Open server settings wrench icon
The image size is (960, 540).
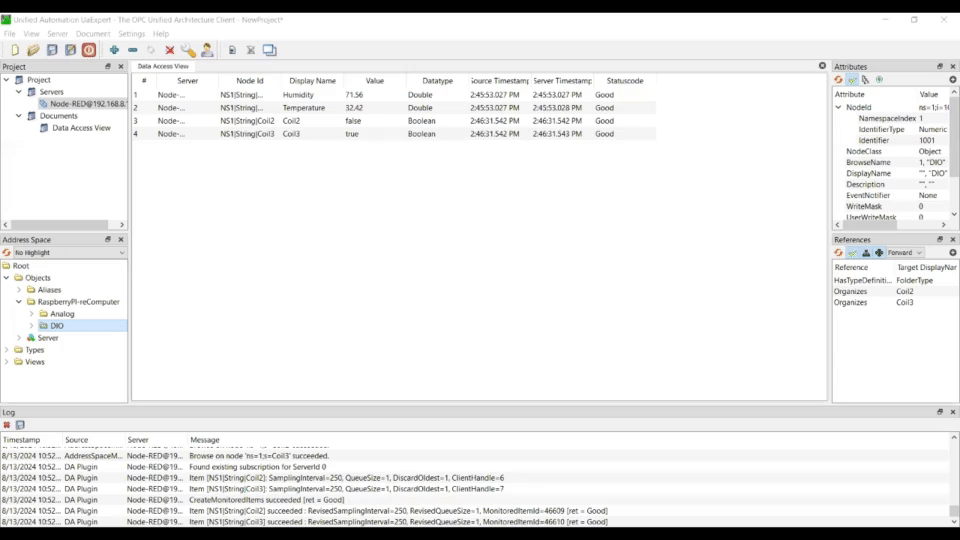[x=188, y=50]
